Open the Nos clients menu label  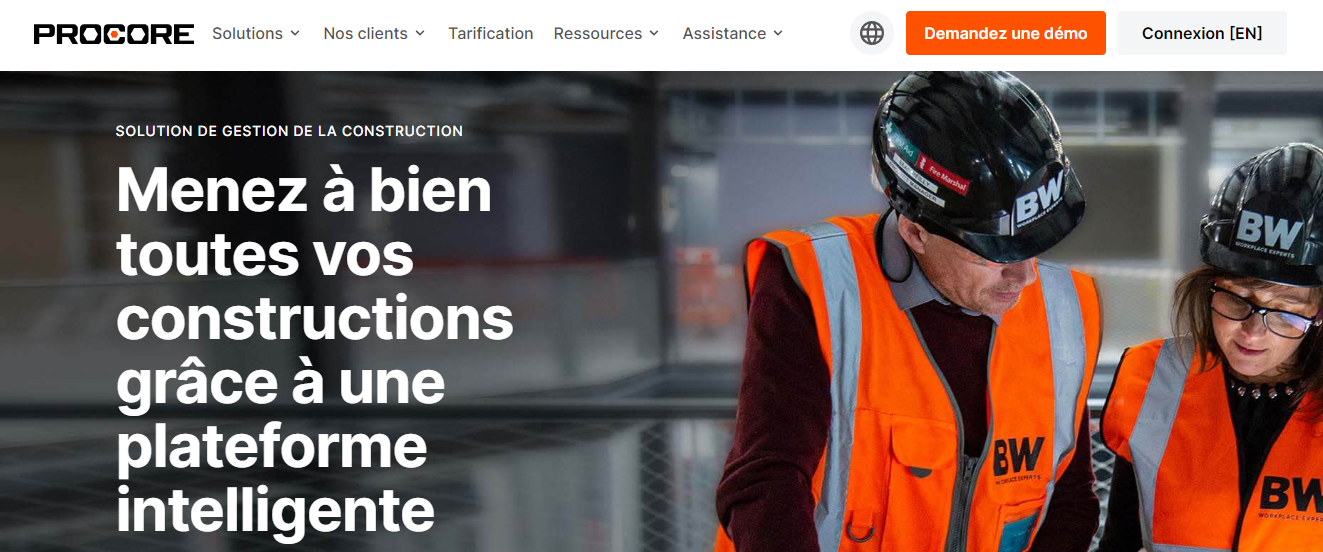tap(365, 33)
